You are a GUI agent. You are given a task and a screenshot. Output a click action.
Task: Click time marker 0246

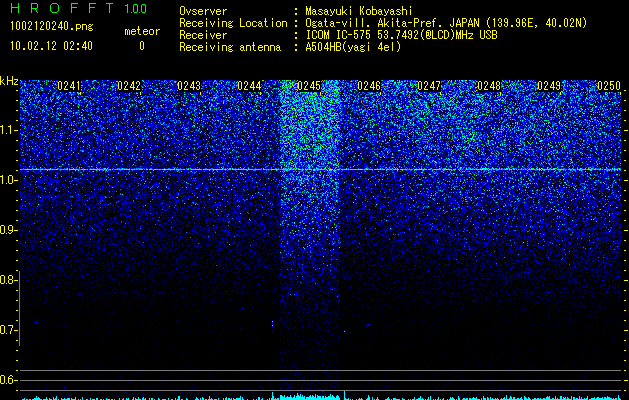pos(369,86)
